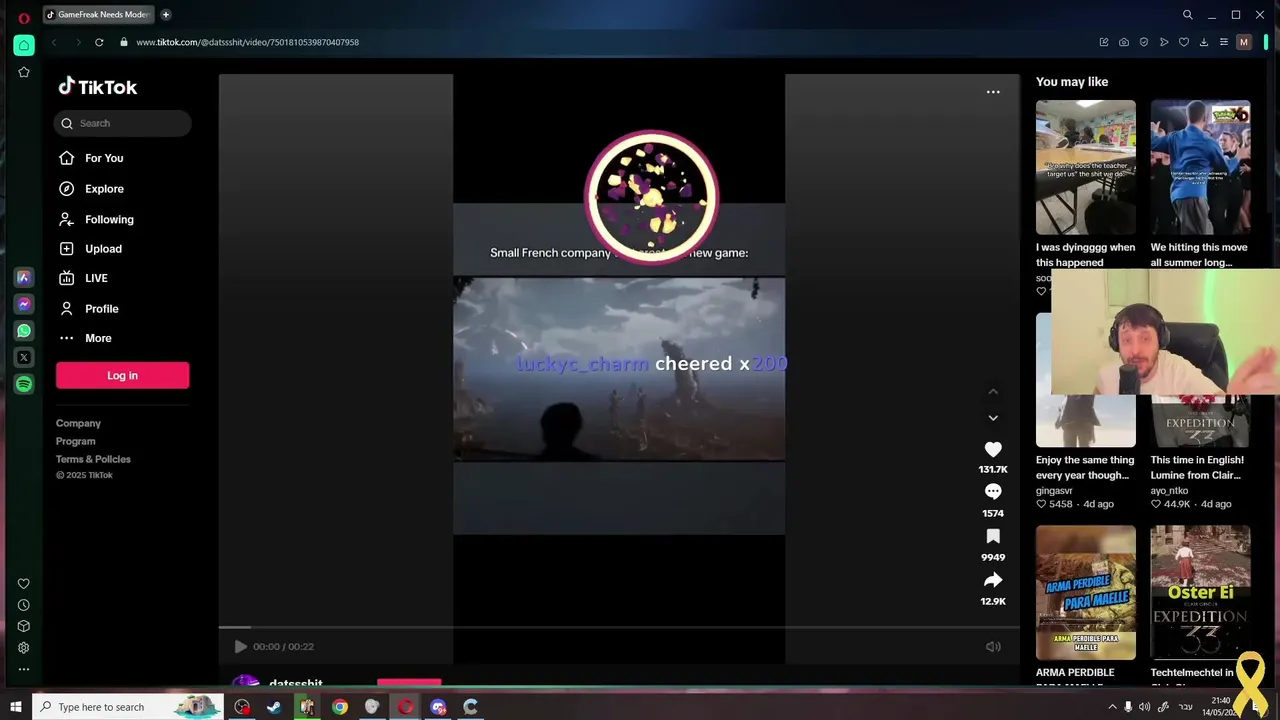Image resolution: width=1280 pixels, height=720 pixels.
Task: Like the video with heart icon
Action: click(x=993, y=450)
